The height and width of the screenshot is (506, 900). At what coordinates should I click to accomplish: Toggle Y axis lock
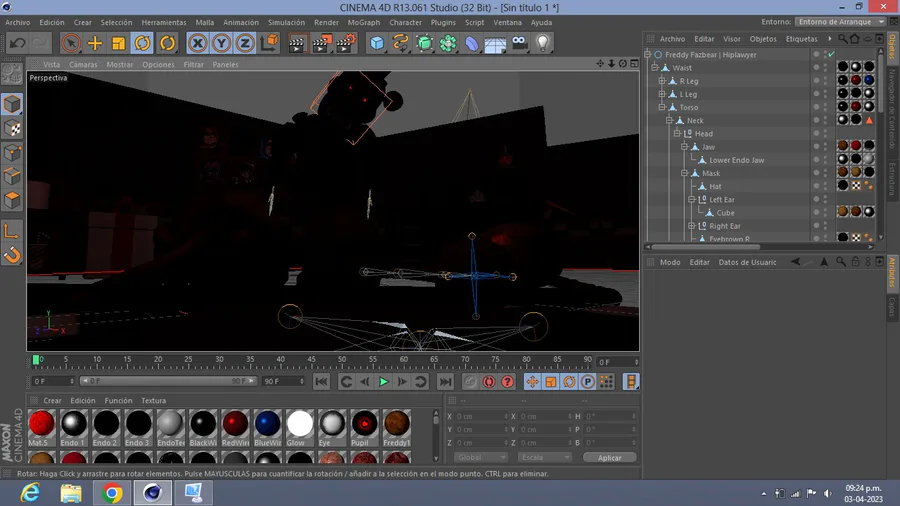pos(221,43)
